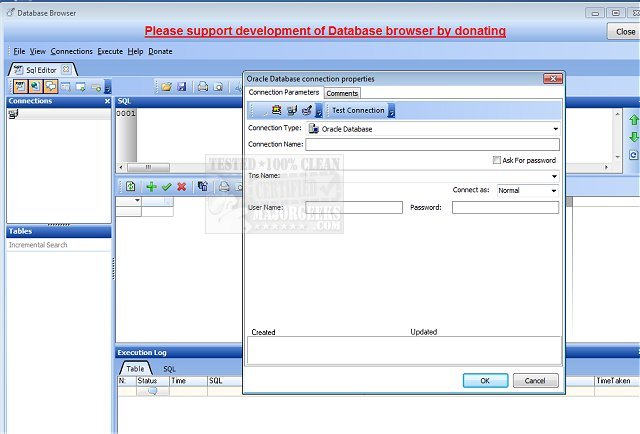This screenshot has height=434, width=640.
Task: Close the Sql Editor tab
Action: pyautogui.click(x=66, y=70)
